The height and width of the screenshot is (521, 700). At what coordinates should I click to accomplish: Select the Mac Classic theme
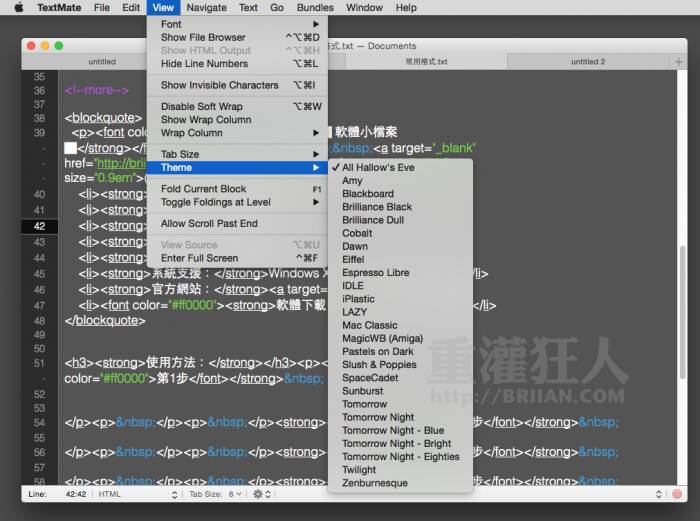(400, 325)
